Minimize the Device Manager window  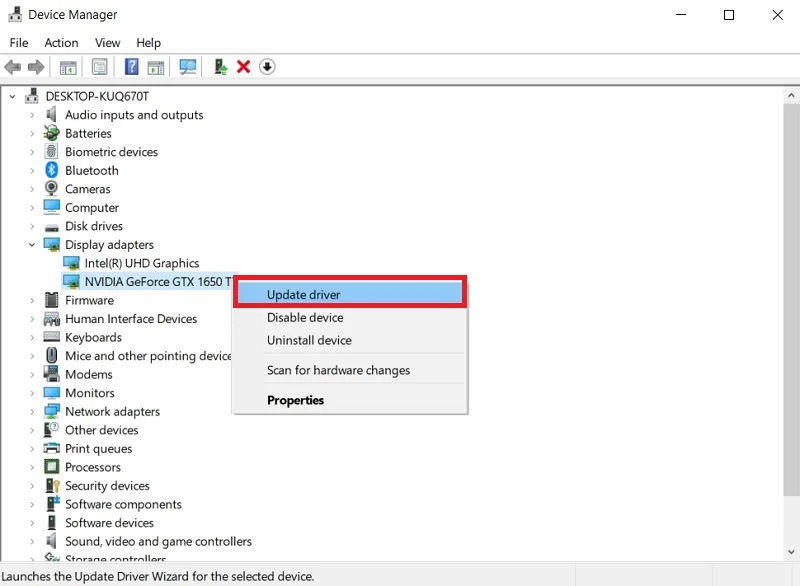(x=681, y=15)
